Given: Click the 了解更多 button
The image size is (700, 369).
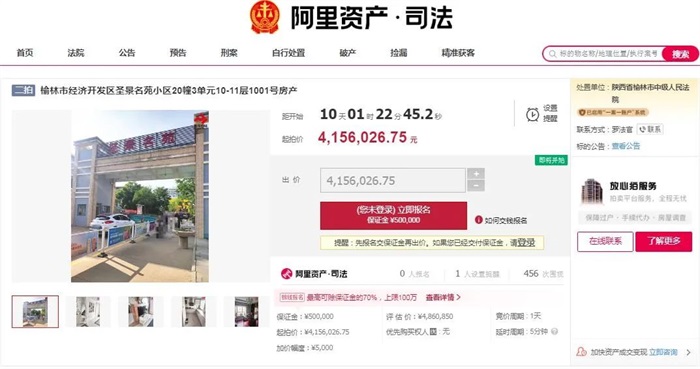Looking at the screenshot, I should pyautogui.click(x=664, y=241).
